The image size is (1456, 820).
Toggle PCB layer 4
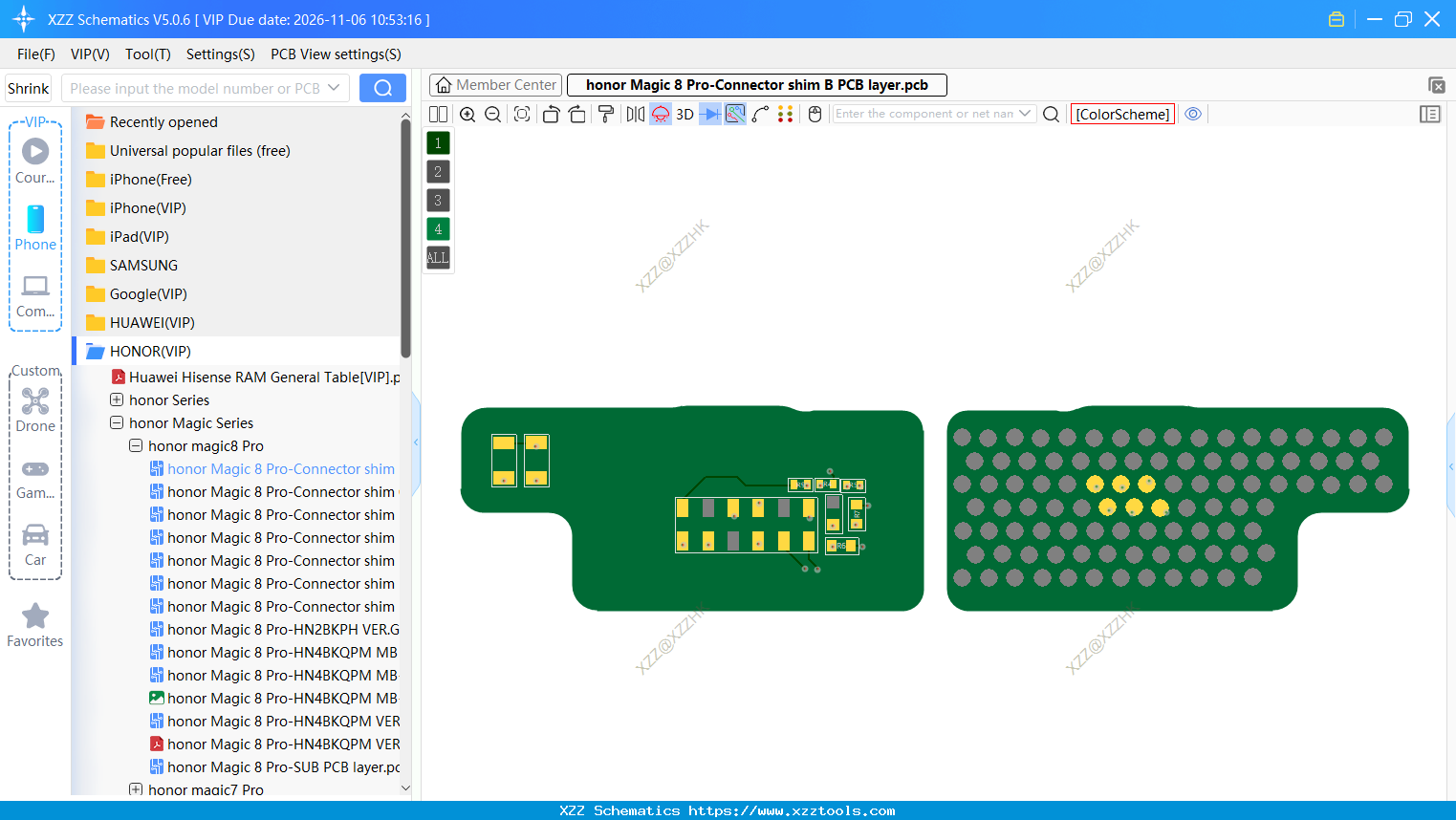(x=438, y=229)
